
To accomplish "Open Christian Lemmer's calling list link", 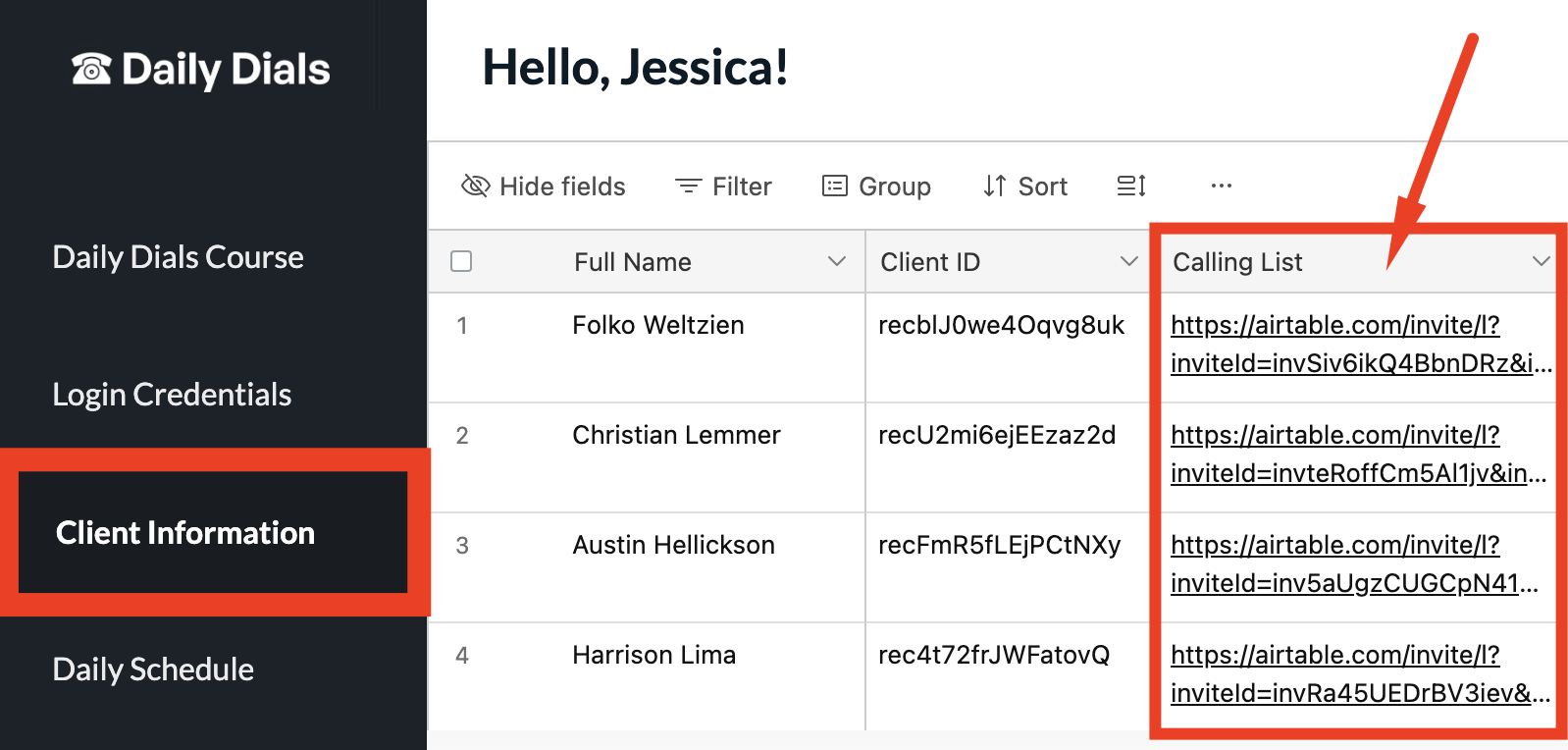I will [x=1358, y=454].
